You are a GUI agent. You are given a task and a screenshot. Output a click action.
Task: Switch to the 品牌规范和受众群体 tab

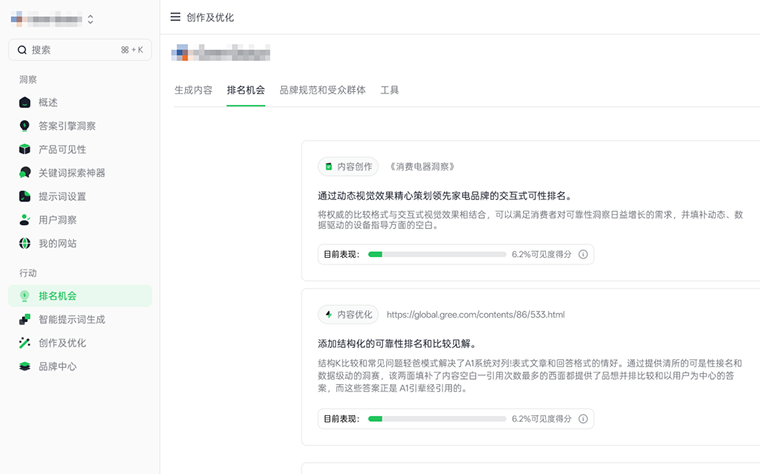click(322, 90)
